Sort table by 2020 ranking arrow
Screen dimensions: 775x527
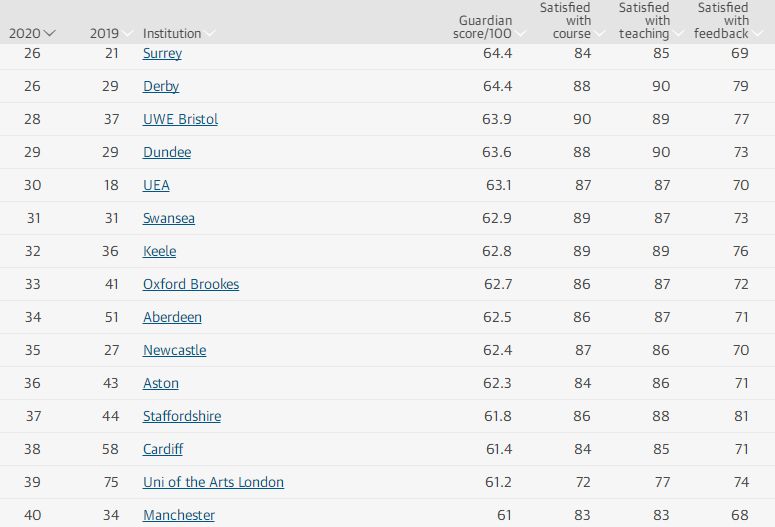tap(49, 34)
